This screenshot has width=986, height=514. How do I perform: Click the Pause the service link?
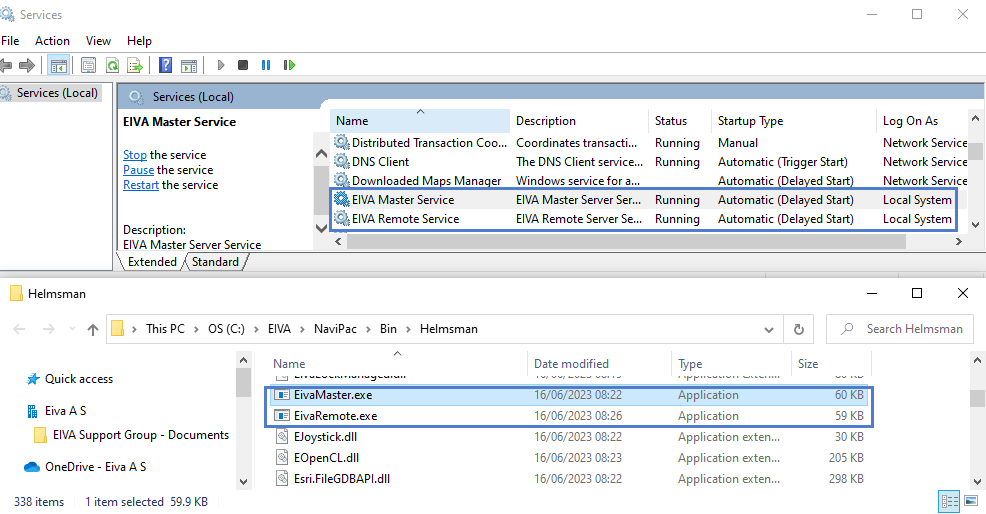pyautogui.click(x=138, y=170)
